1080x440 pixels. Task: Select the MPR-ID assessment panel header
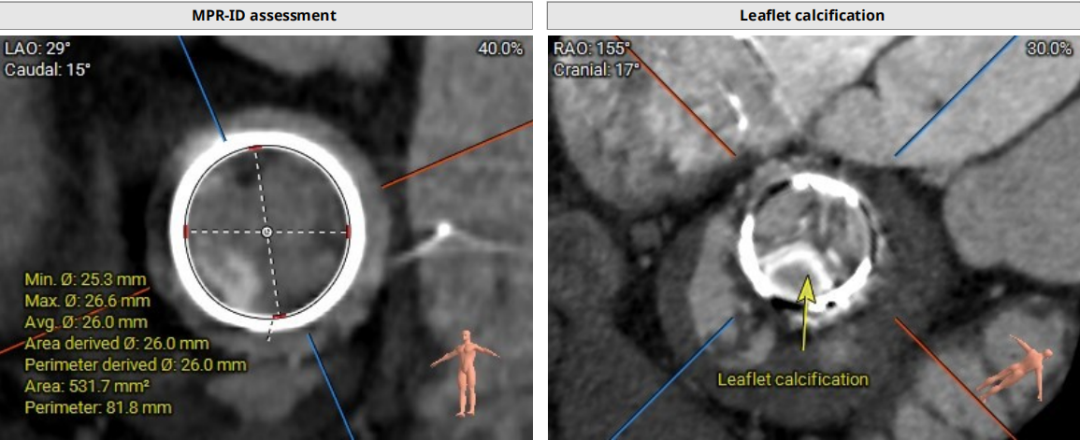266,14
